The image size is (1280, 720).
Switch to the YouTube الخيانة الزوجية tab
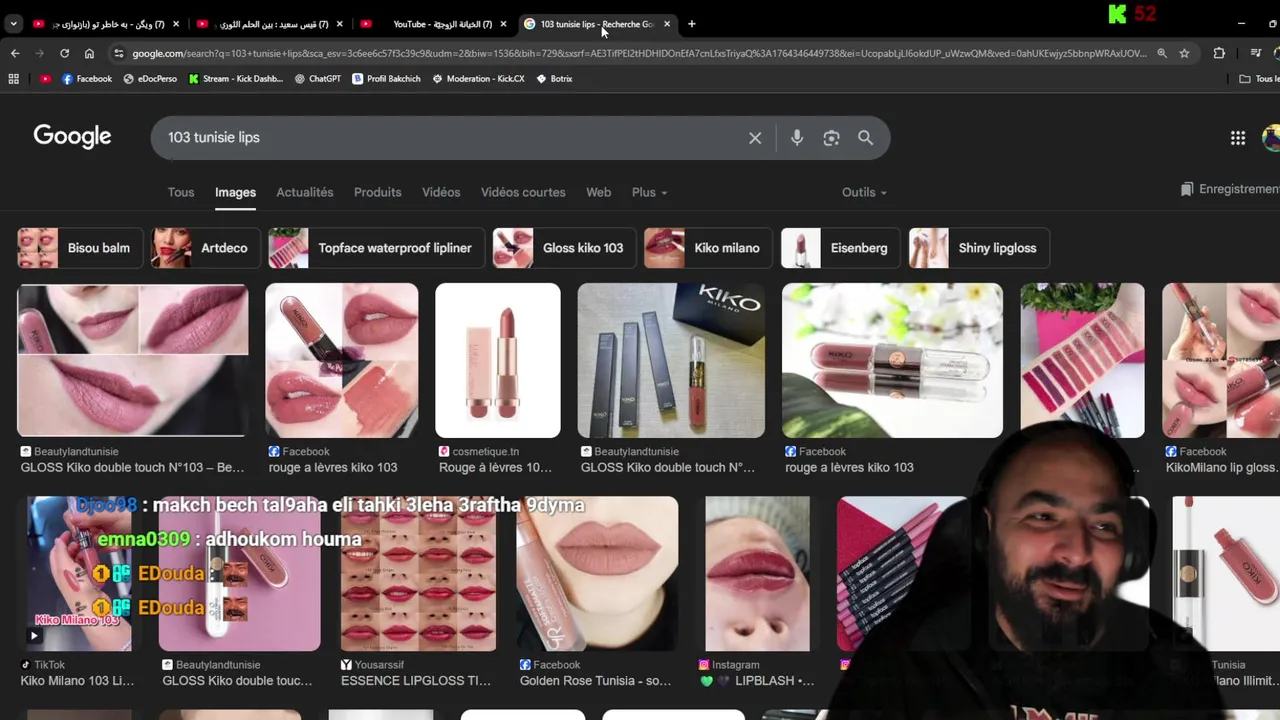click(436, 24)
